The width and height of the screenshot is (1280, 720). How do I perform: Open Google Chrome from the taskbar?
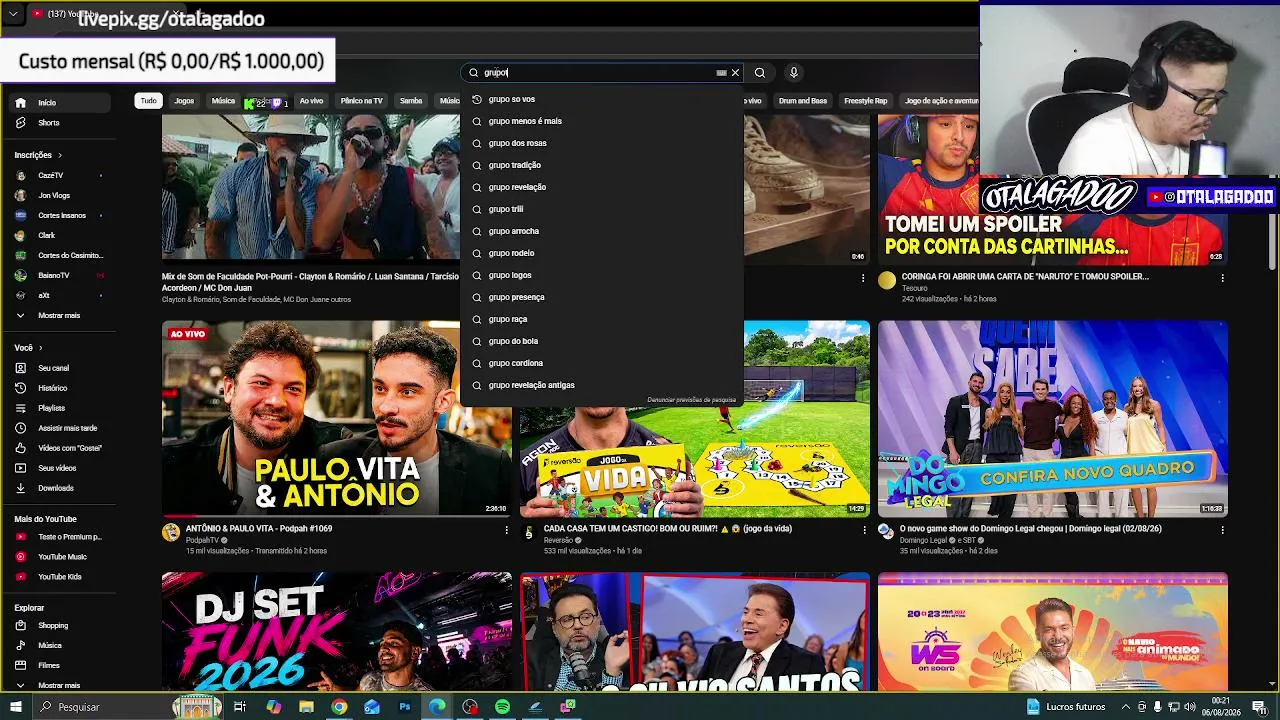pos(339,707)
